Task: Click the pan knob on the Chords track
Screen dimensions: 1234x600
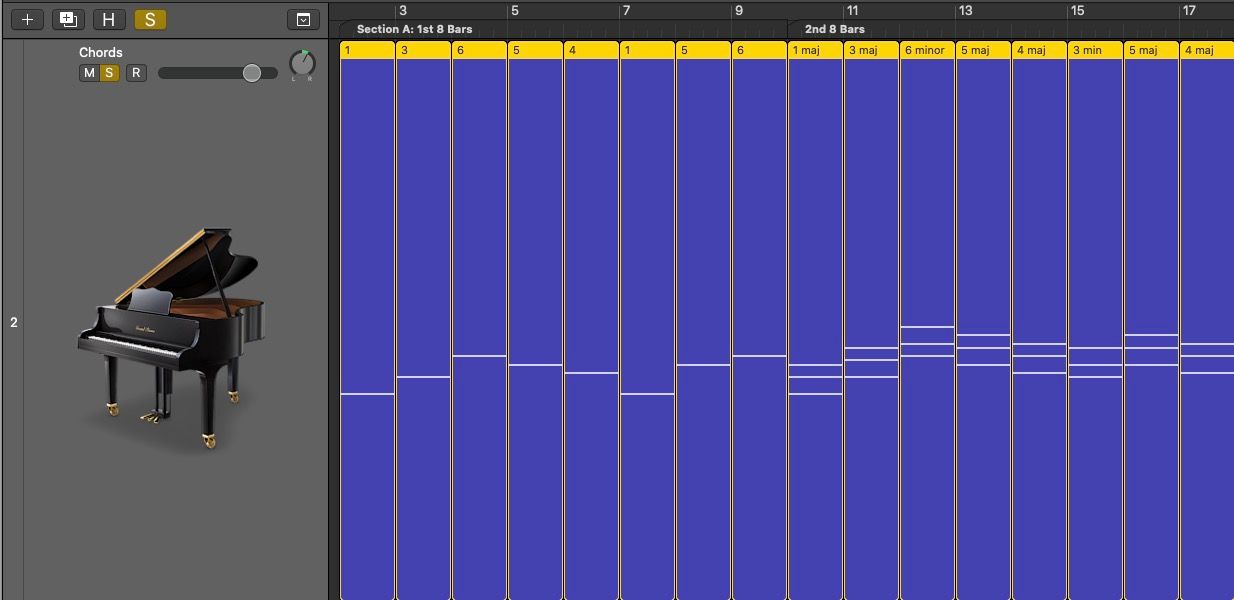Action: point(303,63)
